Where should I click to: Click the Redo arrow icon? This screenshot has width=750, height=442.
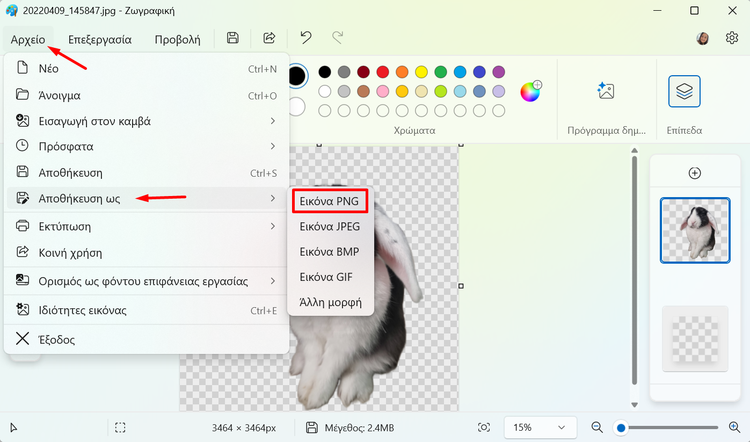click(x=338, y=38)
